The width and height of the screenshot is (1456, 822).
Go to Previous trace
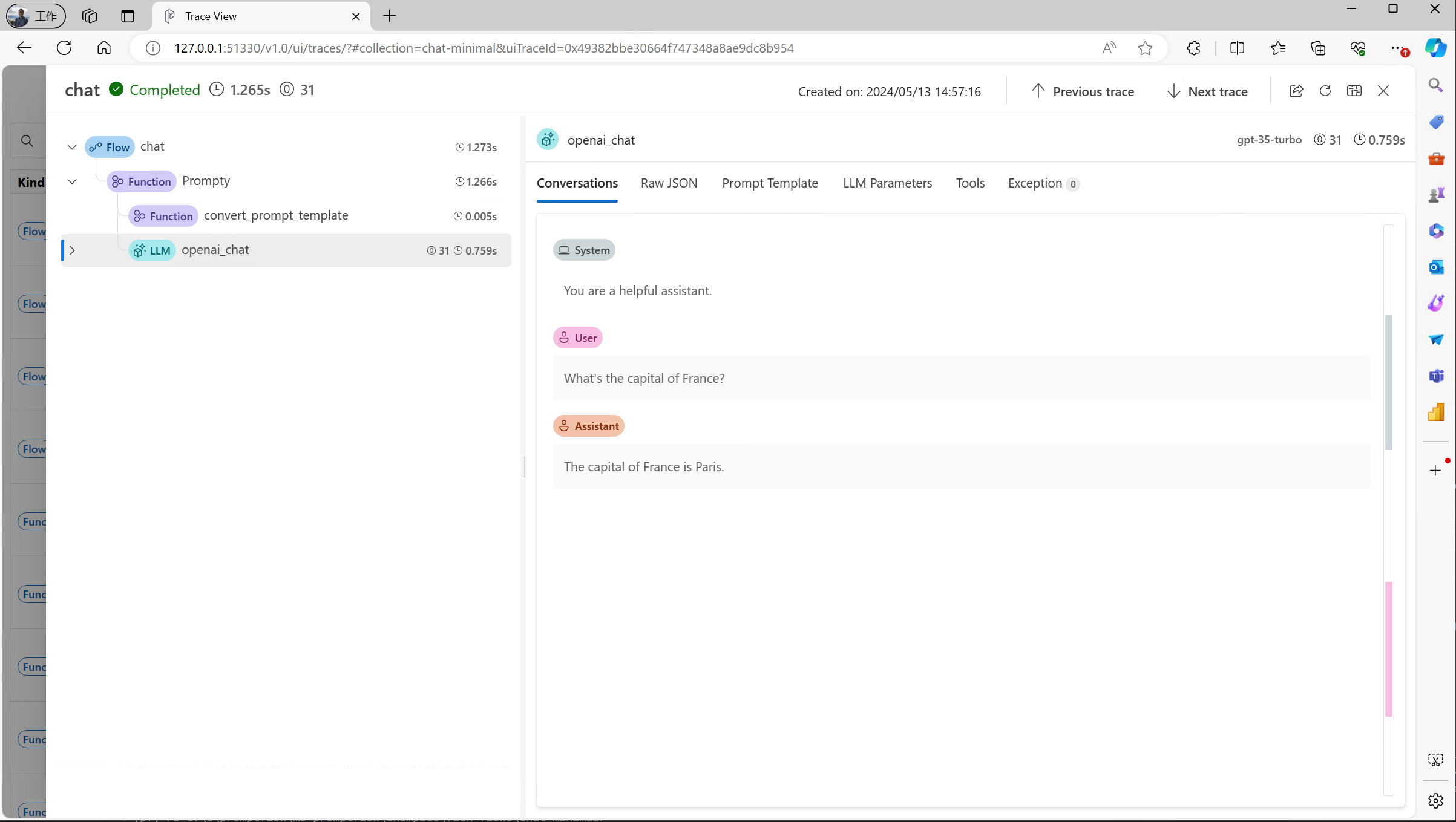tap(1082, 91)
